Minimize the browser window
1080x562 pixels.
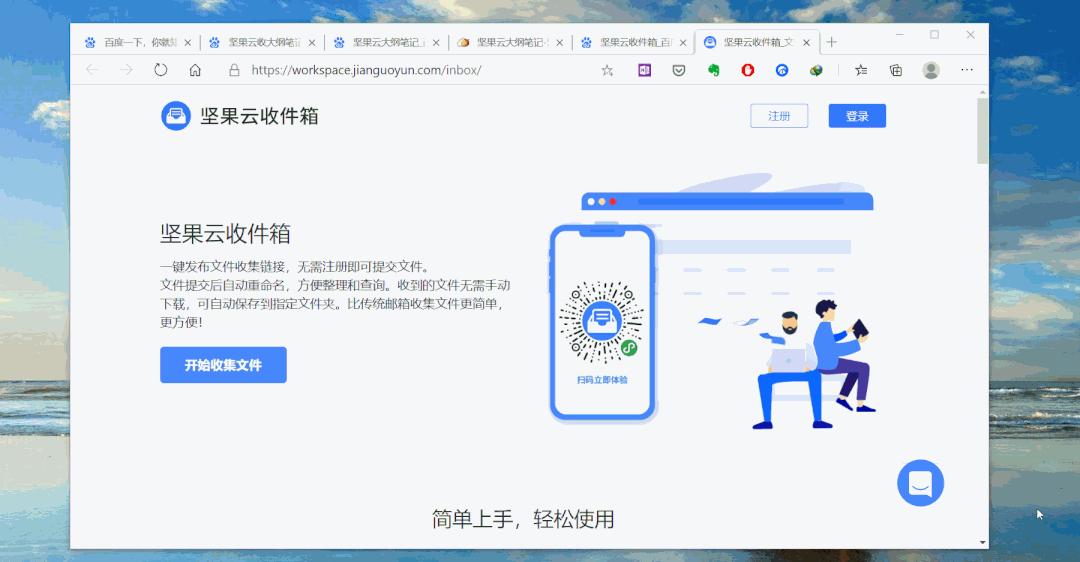pyautogui.click(x=900, y=34)
